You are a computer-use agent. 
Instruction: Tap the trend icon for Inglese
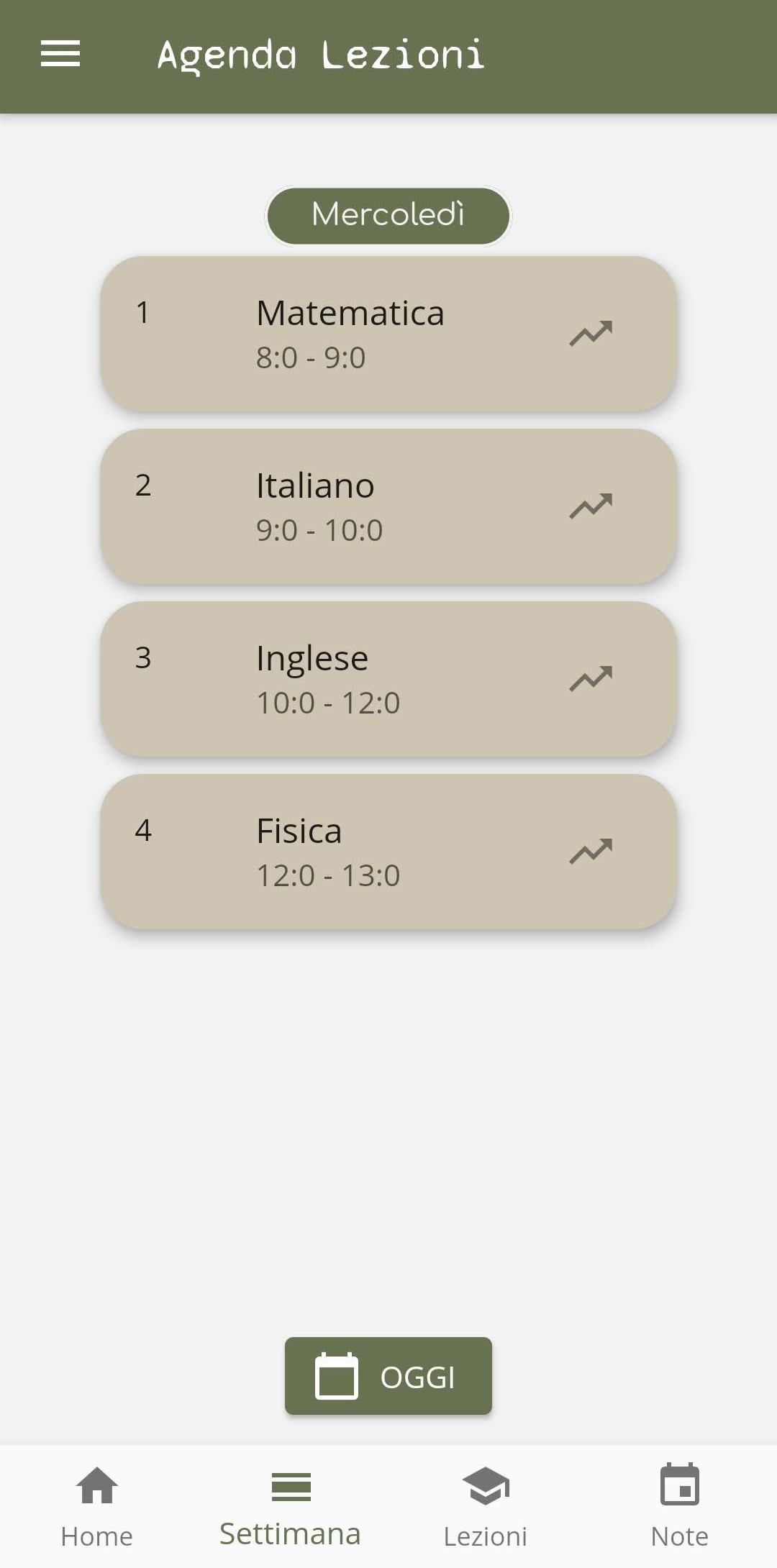point(591,678)
